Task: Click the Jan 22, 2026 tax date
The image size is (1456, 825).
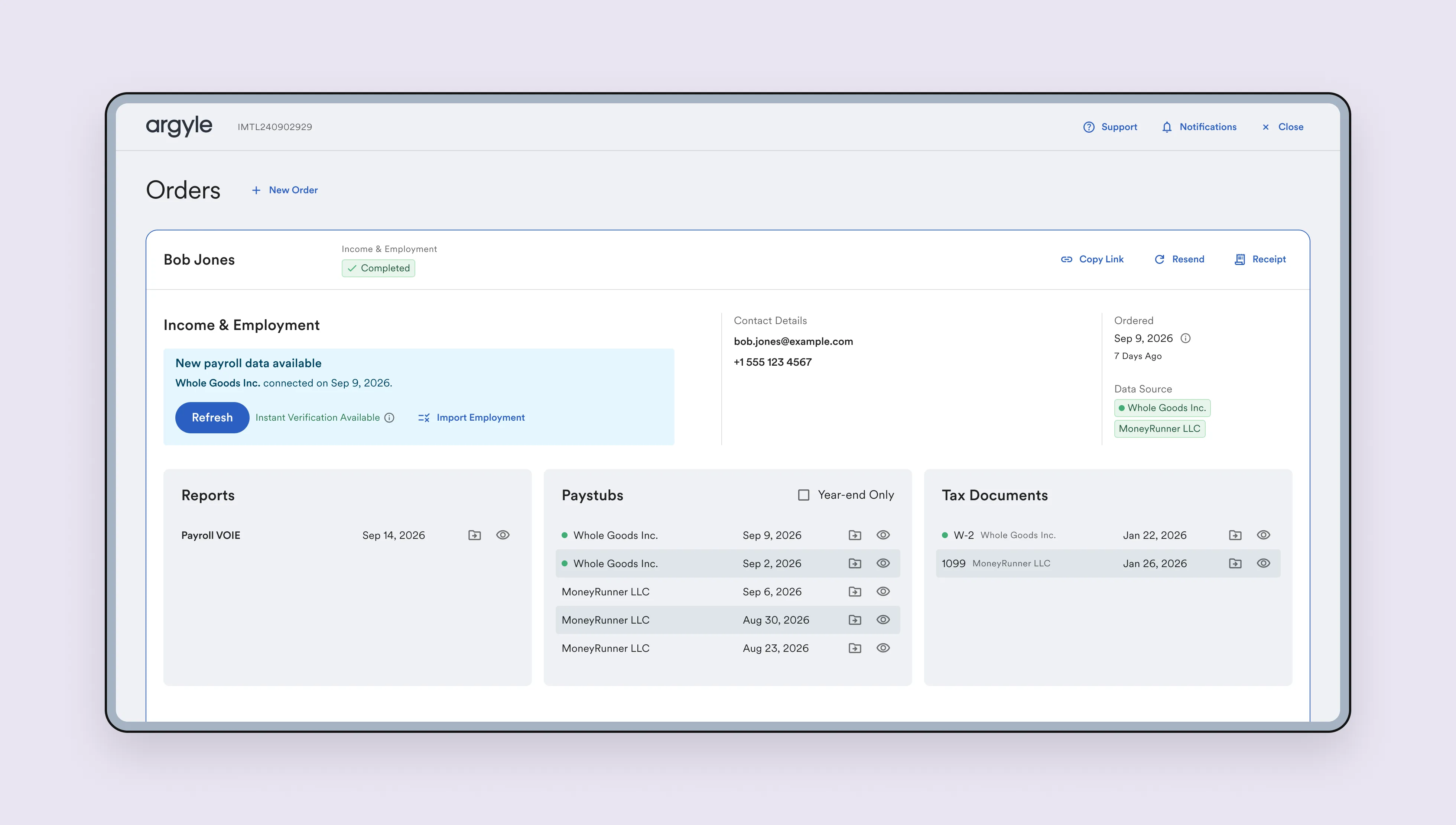Action: (x=1155, y=536)
